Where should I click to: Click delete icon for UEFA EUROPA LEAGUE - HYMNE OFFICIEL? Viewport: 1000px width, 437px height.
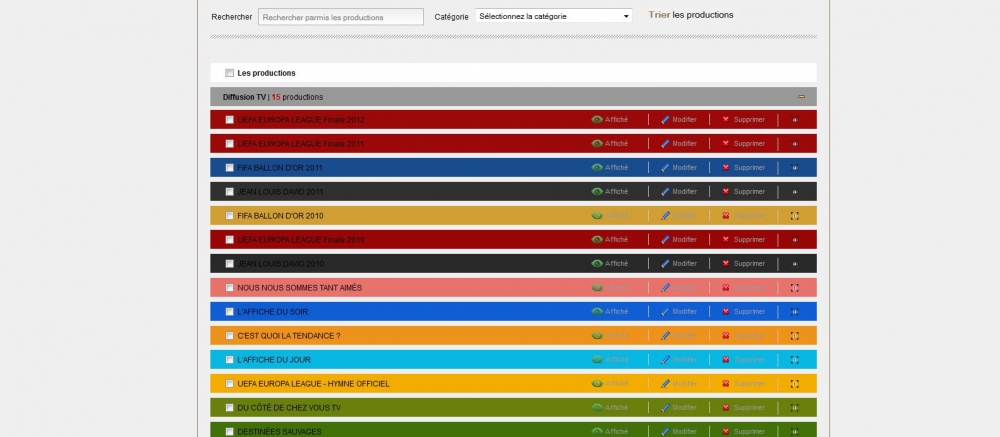726,384
